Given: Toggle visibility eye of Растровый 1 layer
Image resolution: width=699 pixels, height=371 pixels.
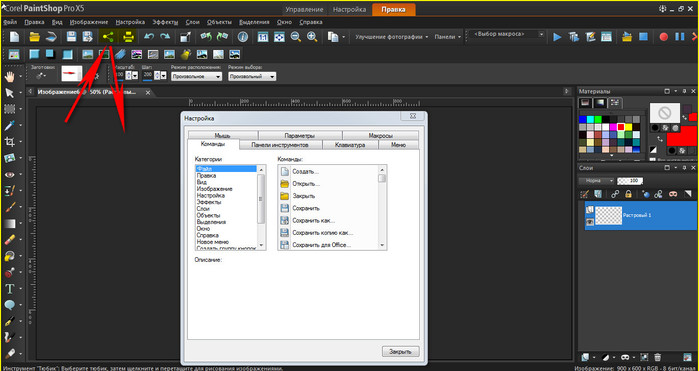Looking at the screenshot, I should coord(589,222).
